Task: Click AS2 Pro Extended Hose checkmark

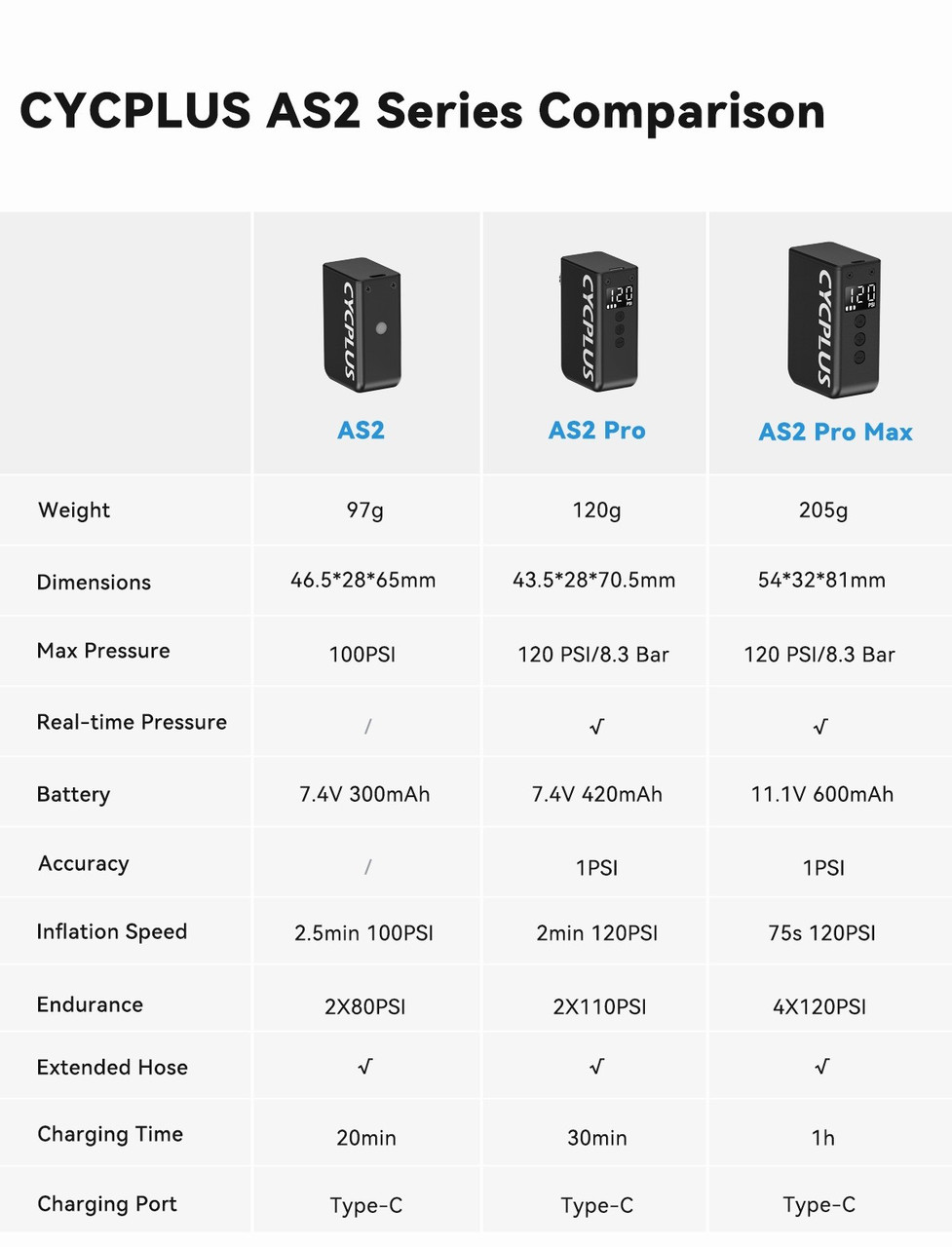Action: tap(596, 1067)
